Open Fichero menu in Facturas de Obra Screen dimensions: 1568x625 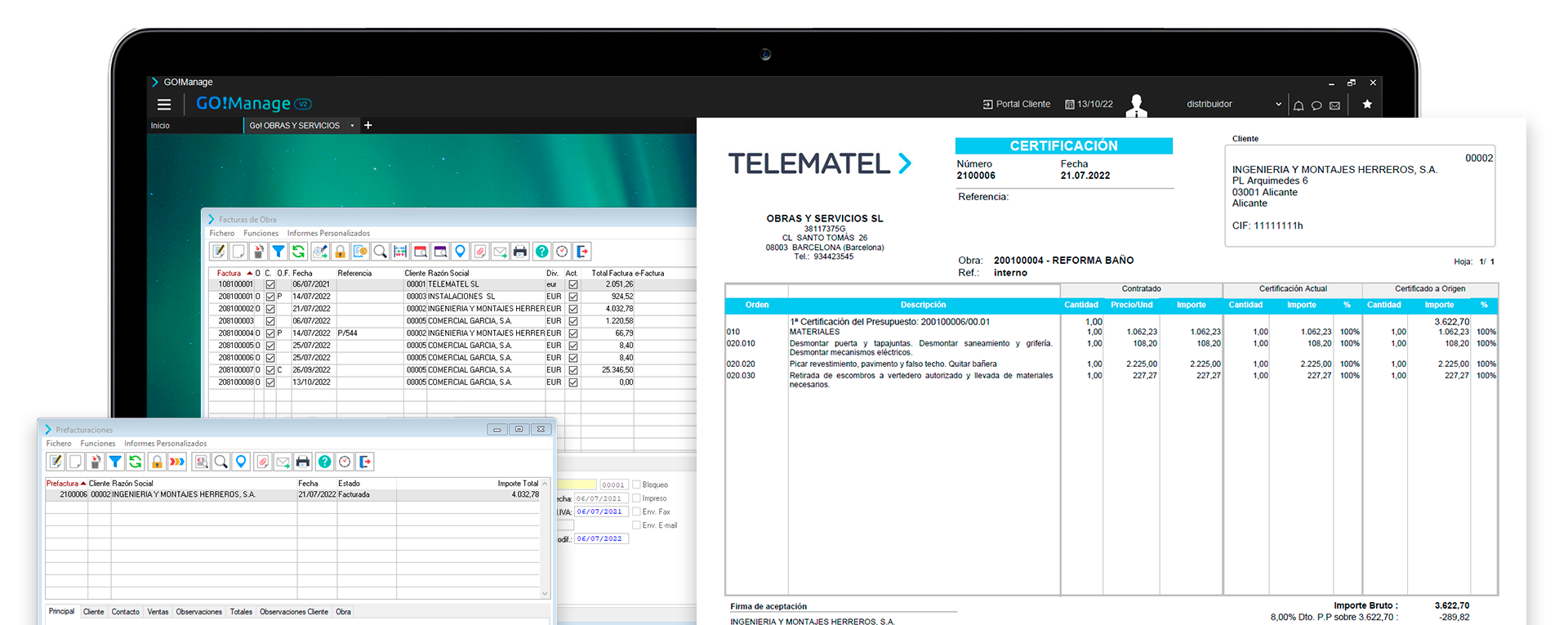[x=222, y=234]
